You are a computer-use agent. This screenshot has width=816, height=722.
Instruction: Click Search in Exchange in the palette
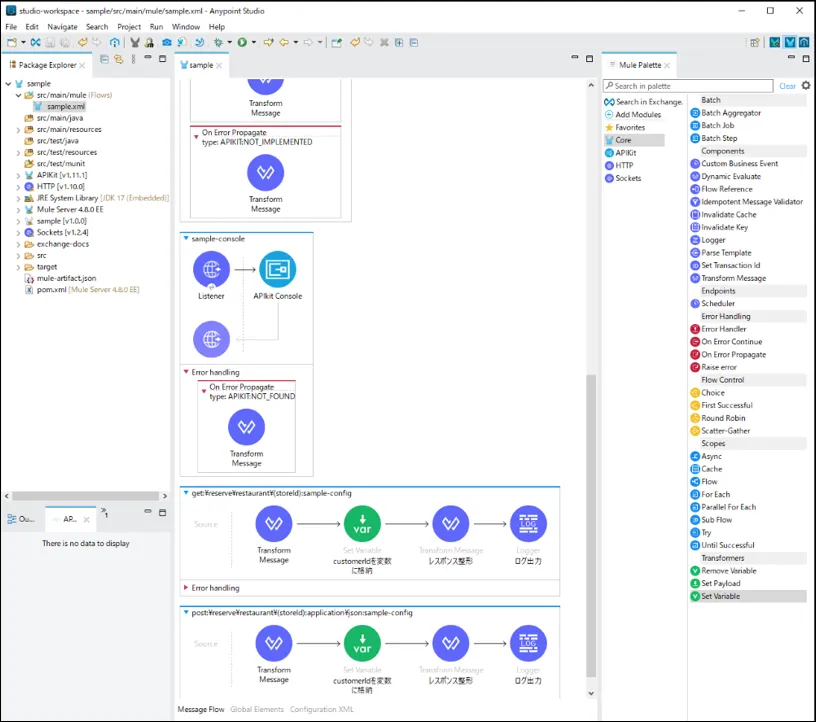coord(643,102)
